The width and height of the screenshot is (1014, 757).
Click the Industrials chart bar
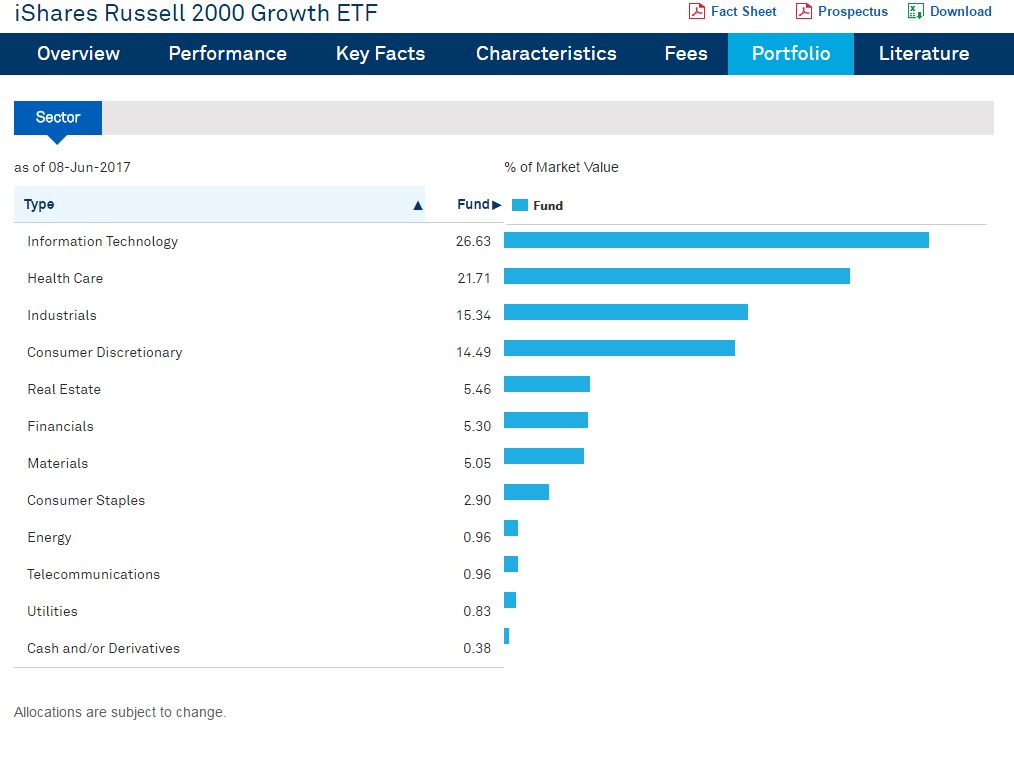click(x=626, y=312)
